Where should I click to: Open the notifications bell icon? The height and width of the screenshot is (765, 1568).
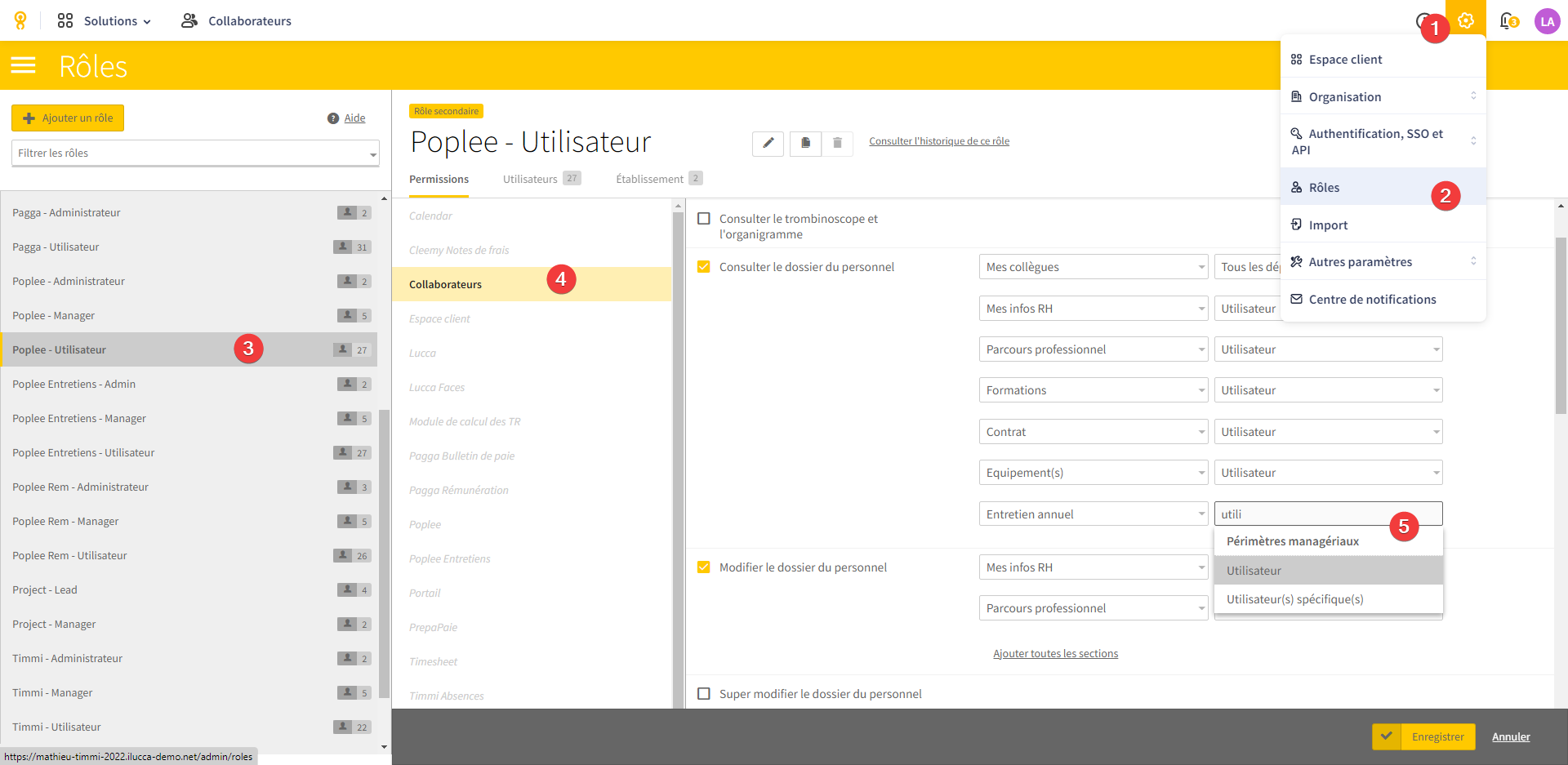(1508, 20)
